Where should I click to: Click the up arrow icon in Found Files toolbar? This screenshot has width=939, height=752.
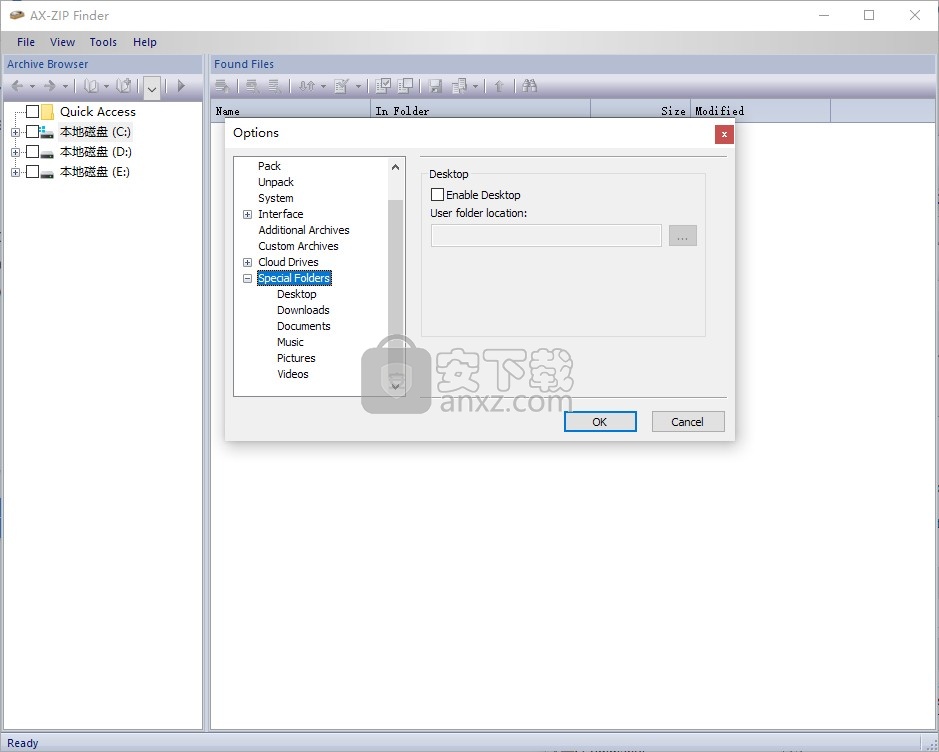click(499, 86)
